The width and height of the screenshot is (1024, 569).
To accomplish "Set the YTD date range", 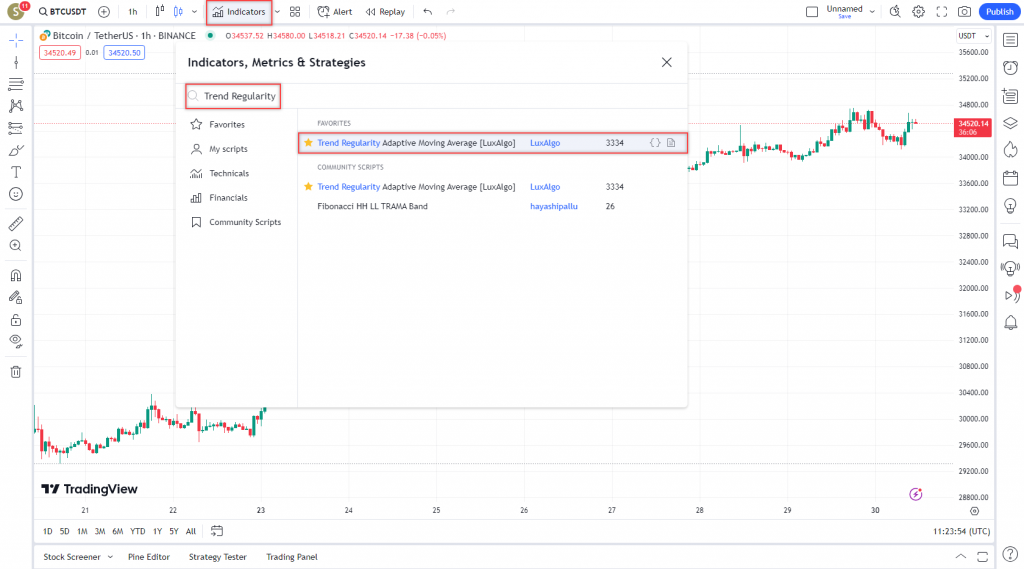I will click(137, 531).
